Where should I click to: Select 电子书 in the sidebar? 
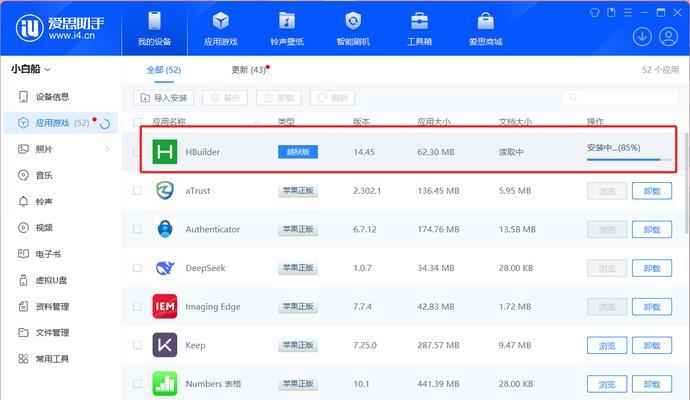(x=62, y=254)
